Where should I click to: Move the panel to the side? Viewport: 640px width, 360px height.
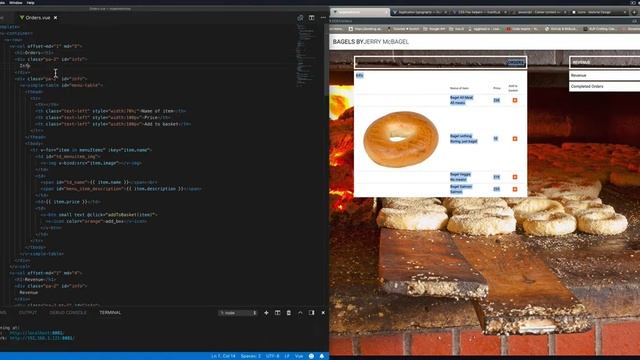[x=311, y=313]
